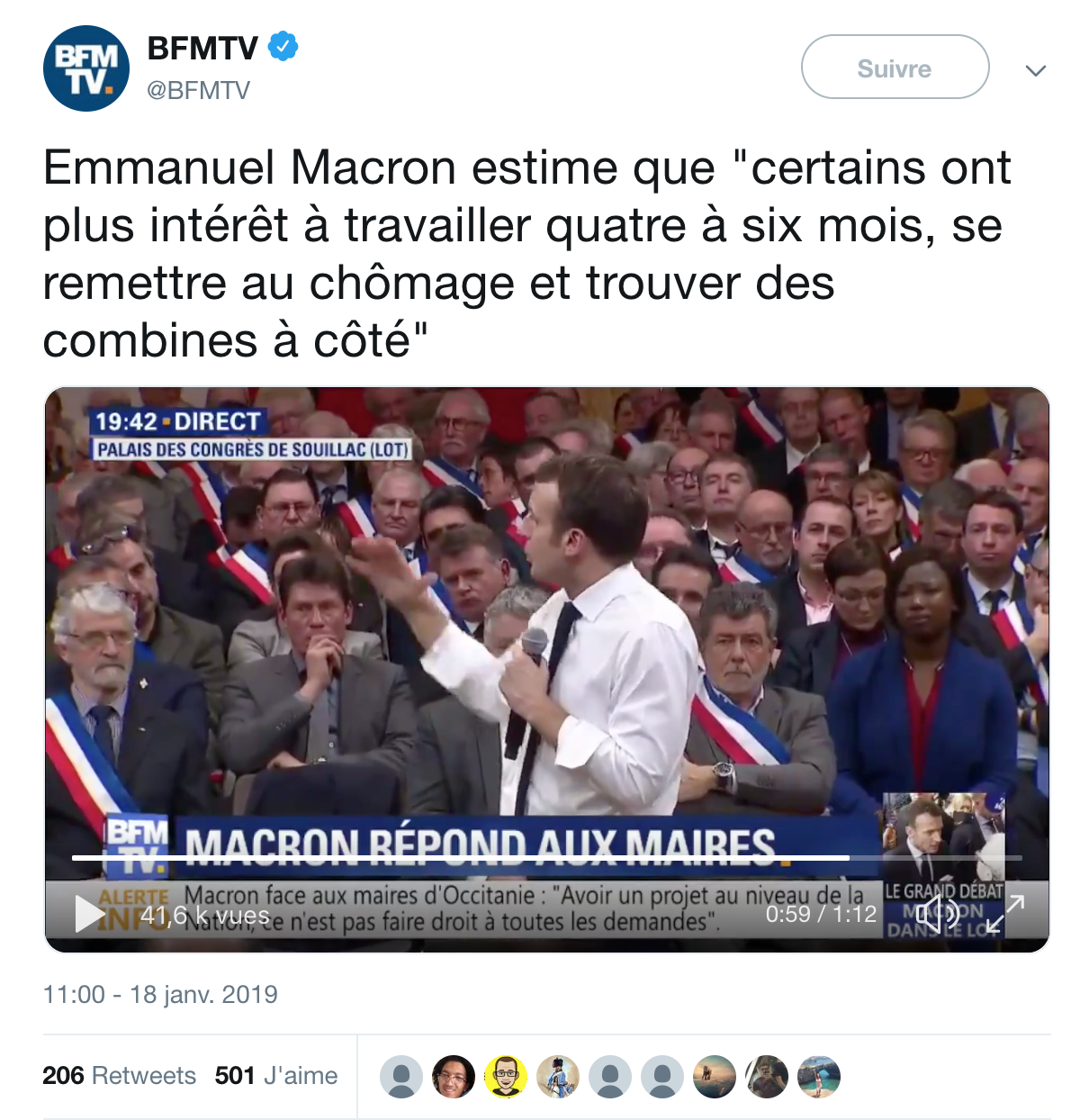Viewport: 1089px width, 1120px height.
Task: View the list of 501 J'aime
Action: (x=276, y=1076)
